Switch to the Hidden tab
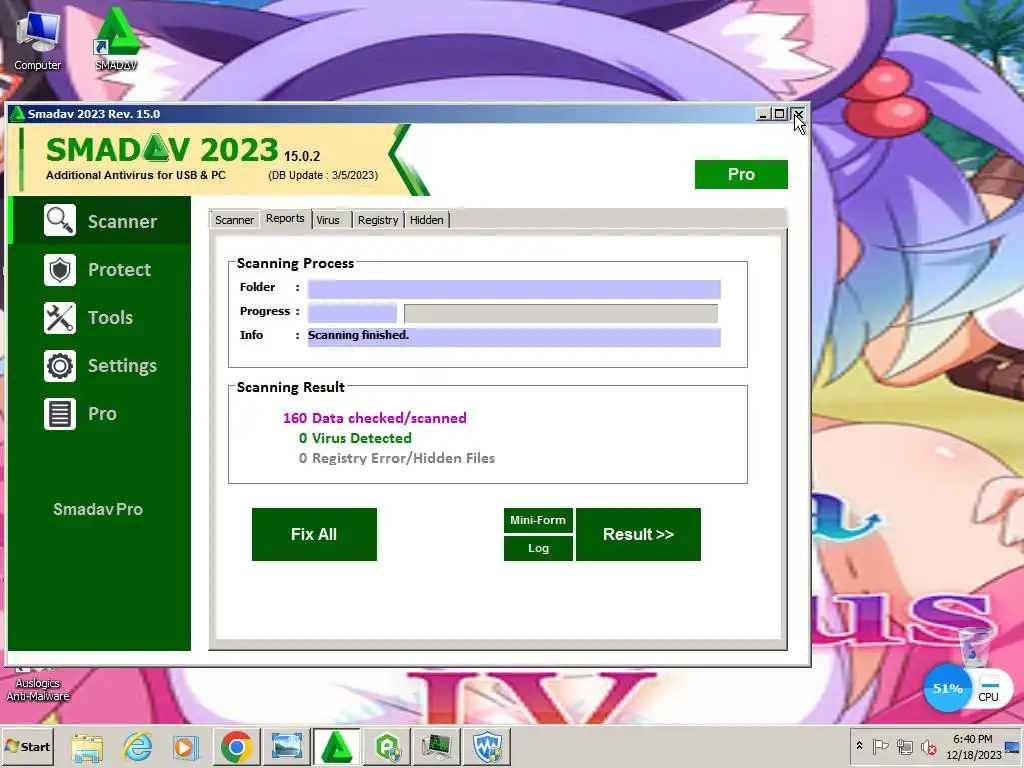The width and height of the screenshot is (1024, 768). point(426,220)
